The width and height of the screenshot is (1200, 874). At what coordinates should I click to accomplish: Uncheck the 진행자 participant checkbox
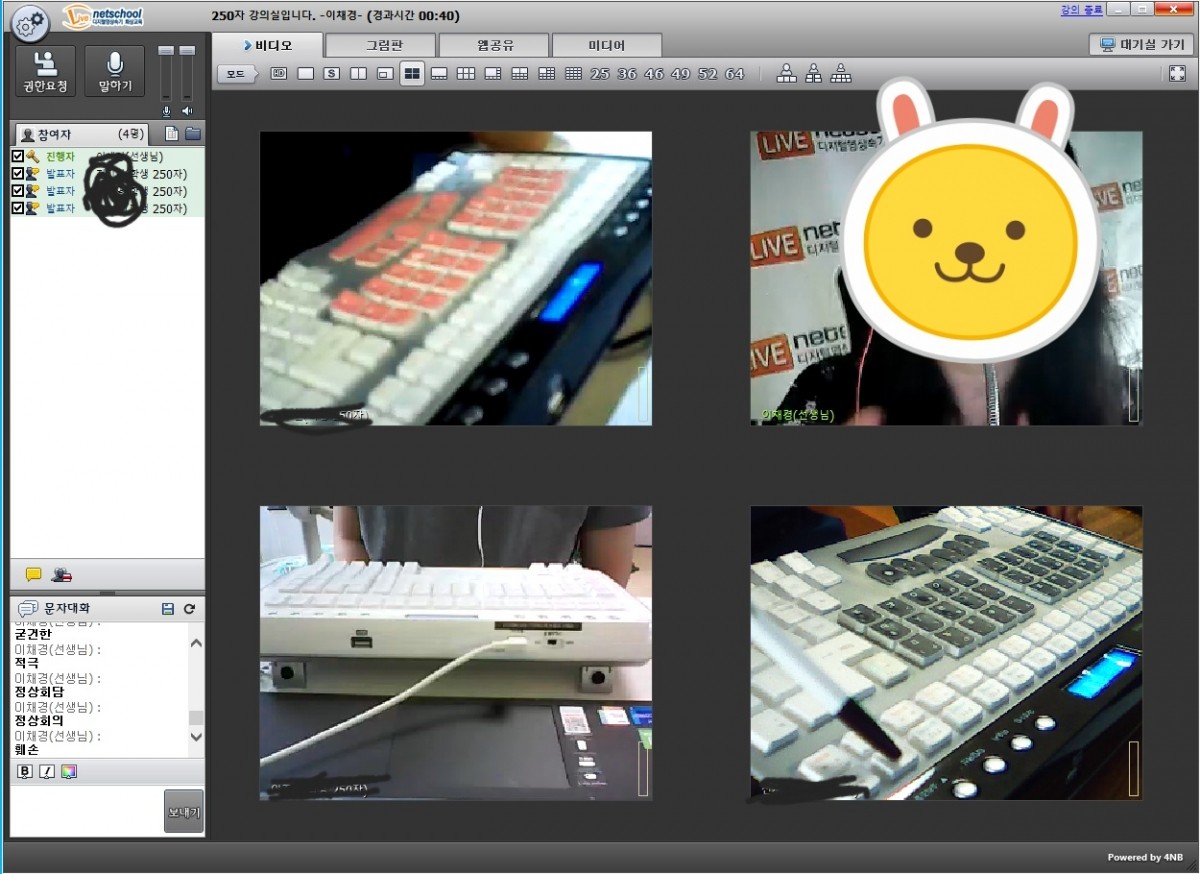18,157
